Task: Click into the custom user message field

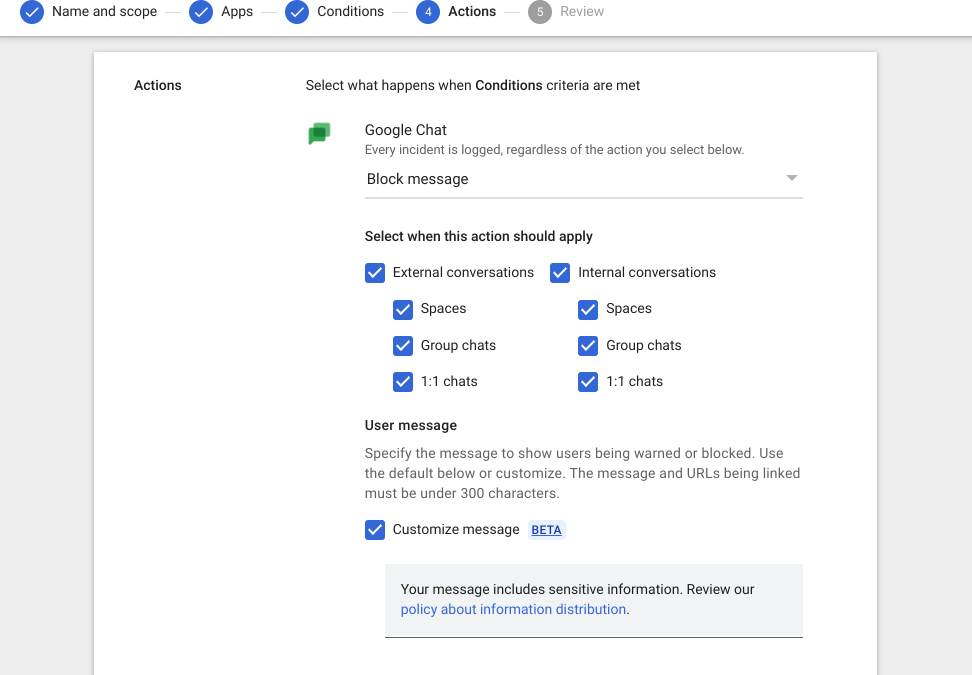Action: click(593, 600)
